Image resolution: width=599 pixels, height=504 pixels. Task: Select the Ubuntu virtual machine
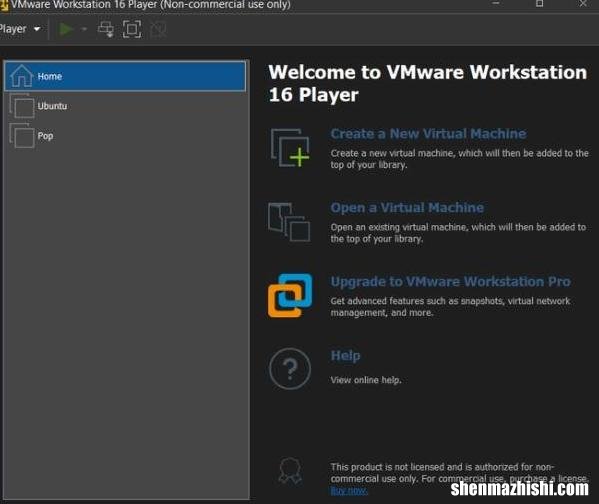coord(125,106)
